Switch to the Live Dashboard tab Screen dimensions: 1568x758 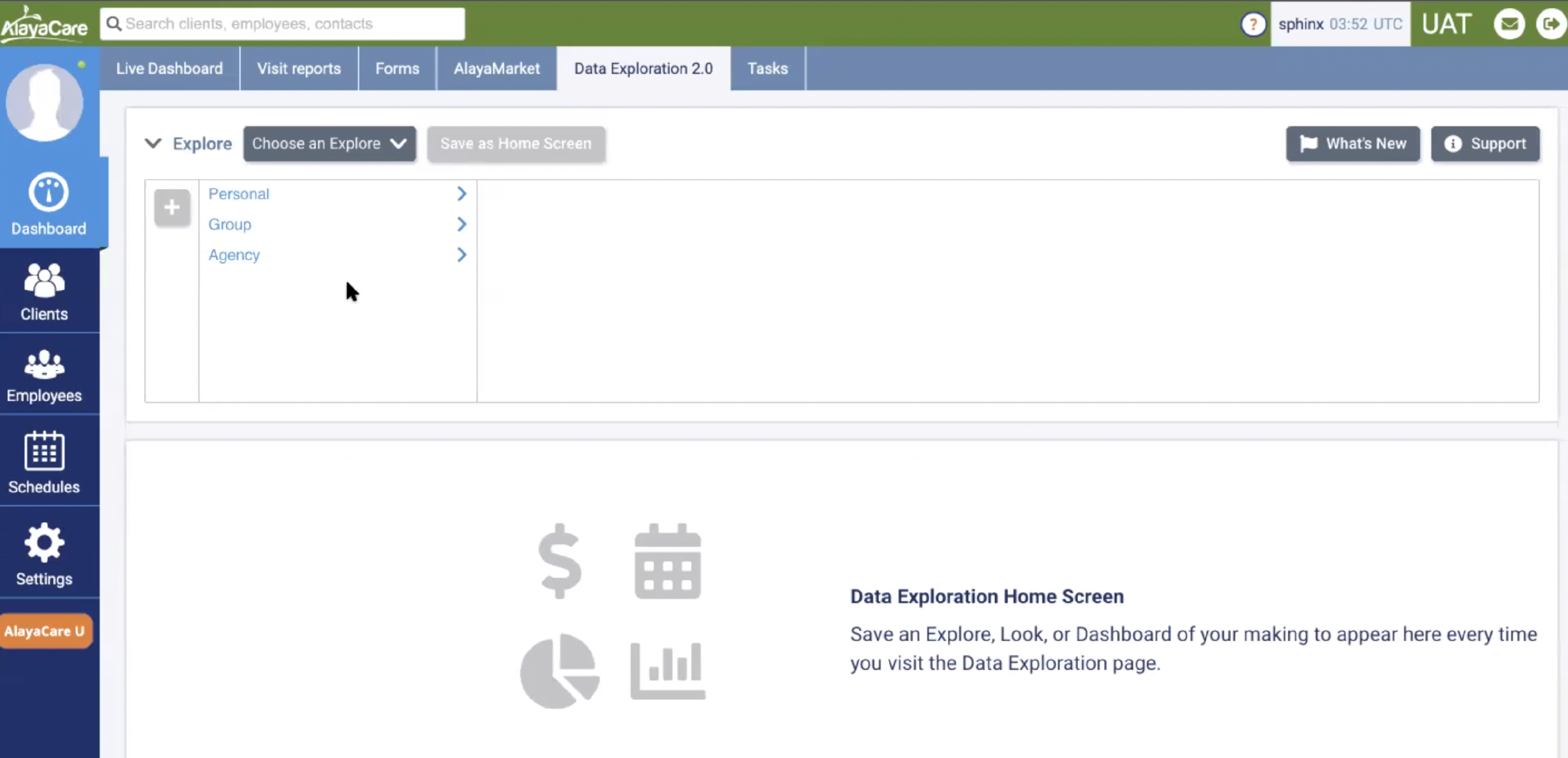point(169,68)
